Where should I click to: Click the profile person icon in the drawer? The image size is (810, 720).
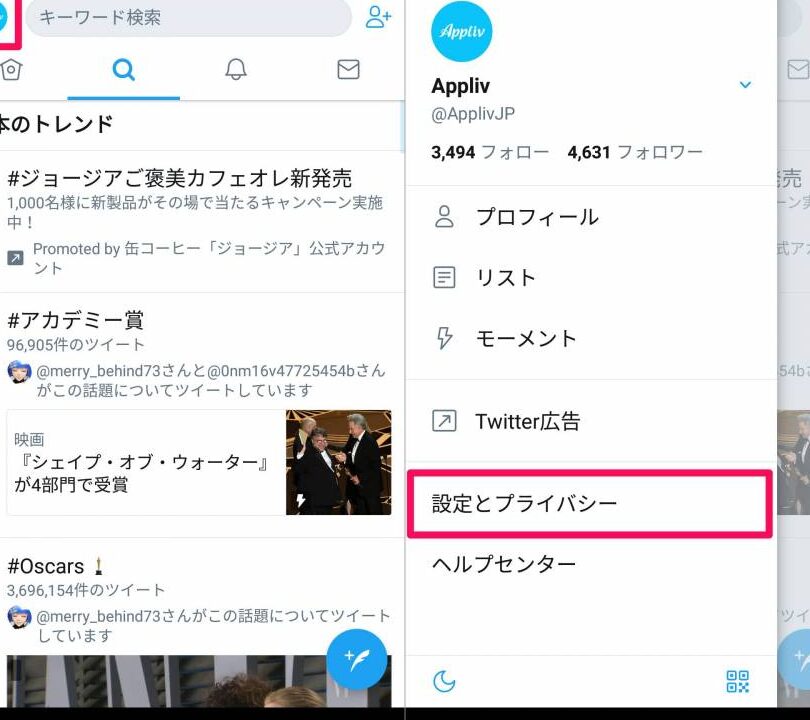tap(444, 217)
